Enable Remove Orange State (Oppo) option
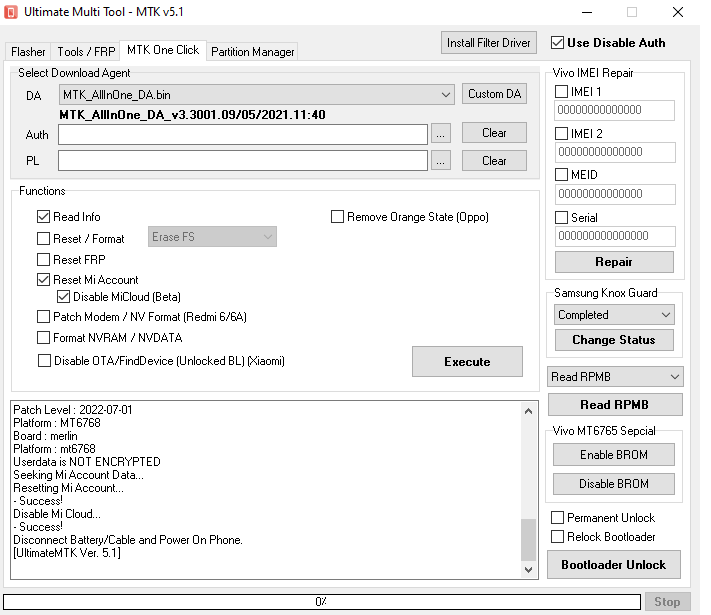The image size is (711, 615). pyautogui.click(x=338, y=217)
